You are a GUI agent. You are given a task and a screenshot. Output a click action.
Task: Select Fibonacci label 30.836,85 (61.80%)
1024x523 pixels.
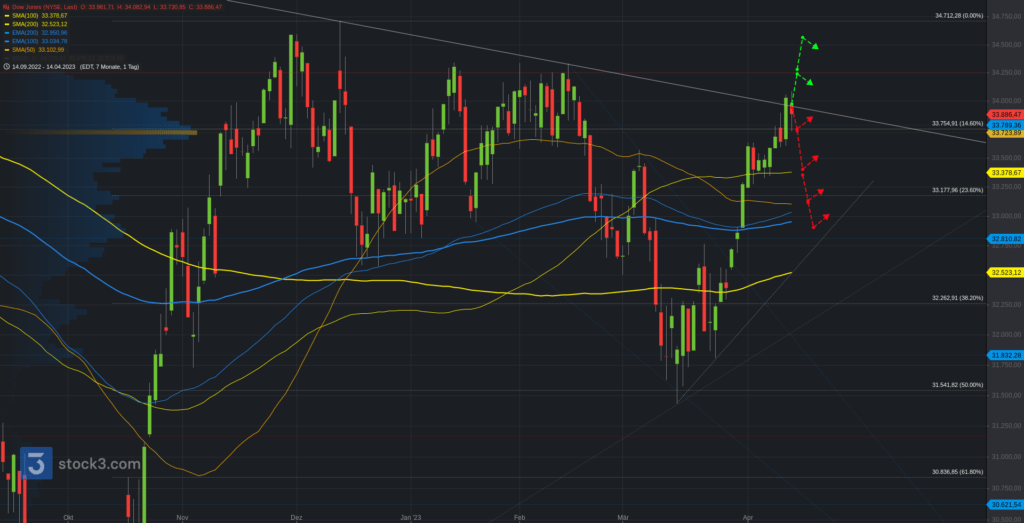(957, 471)
